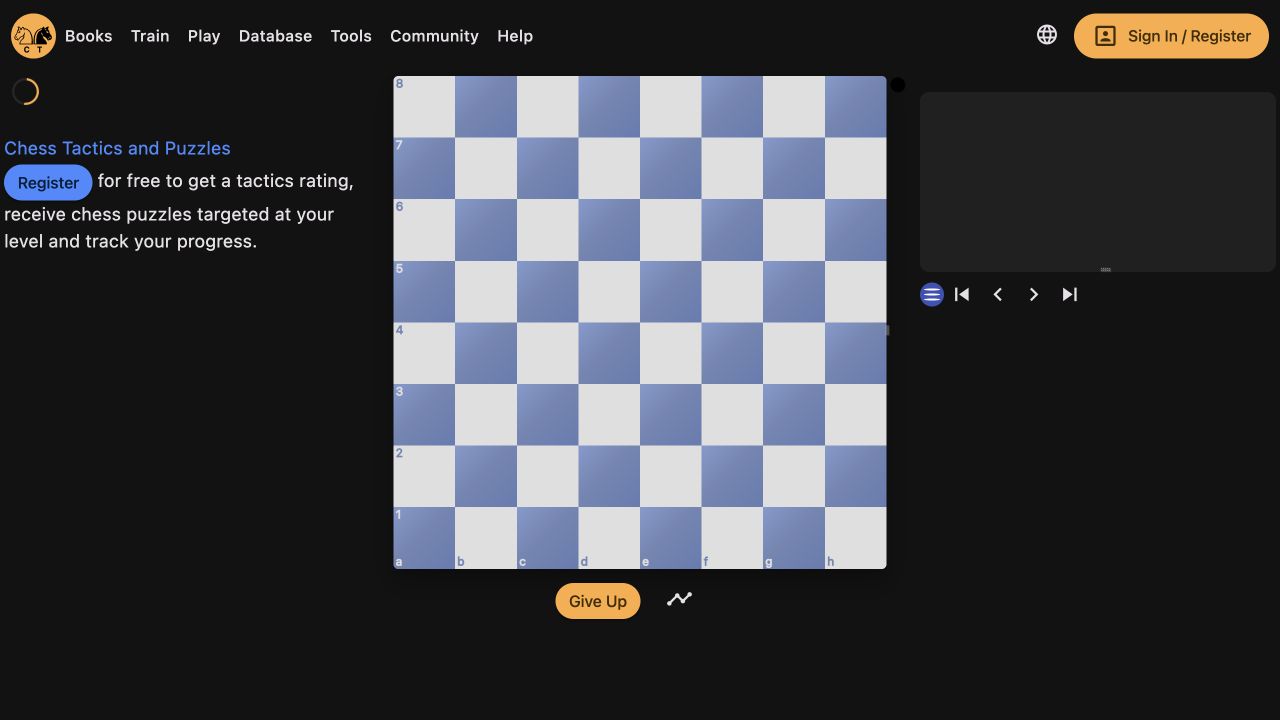The image size is (1280, 720).
Task: Click the blue Register button
Action: (x=48, y=183)
